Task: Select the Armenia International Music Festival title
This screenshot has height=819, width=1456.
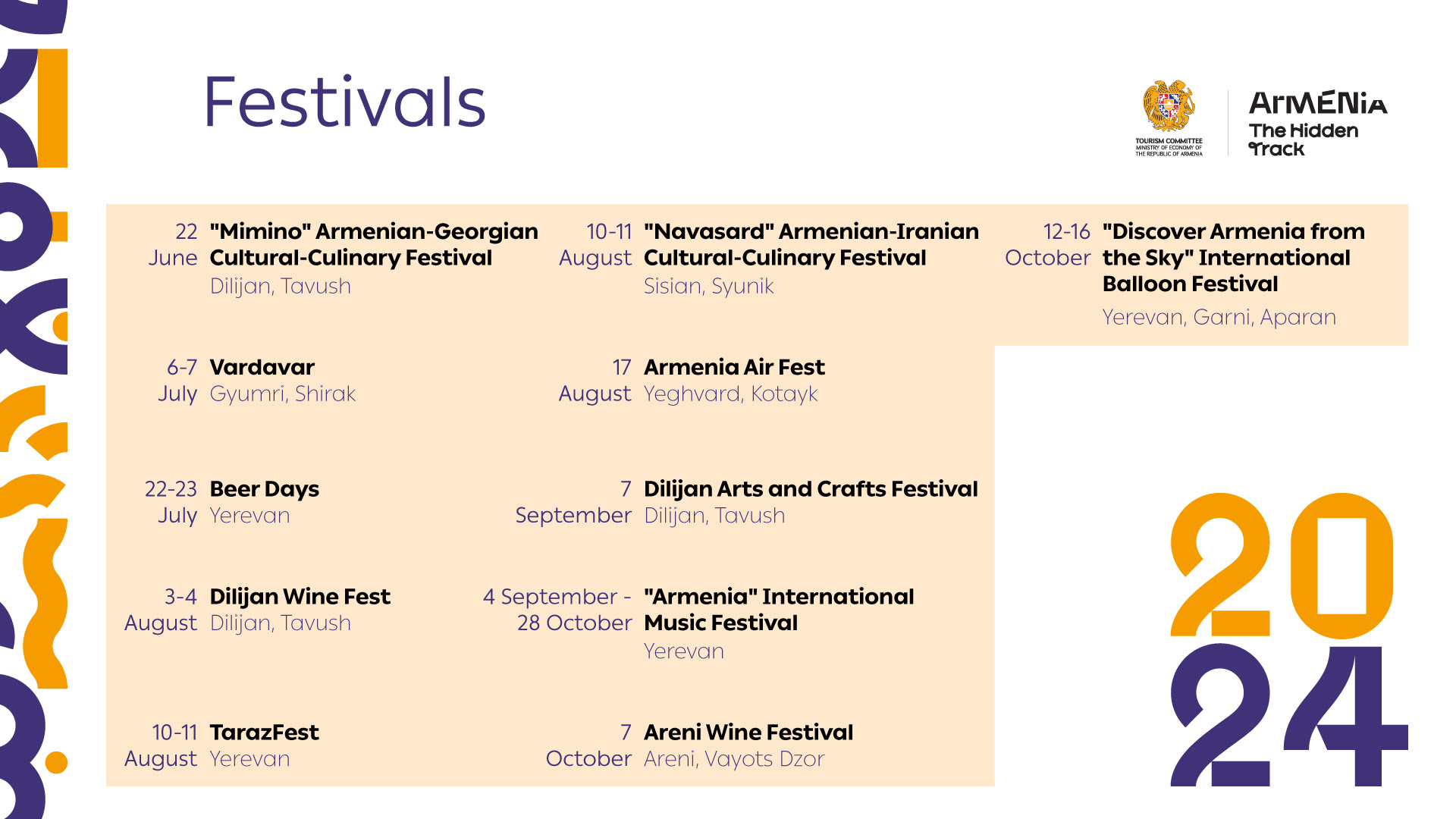Action: click(x=779, y=610)
